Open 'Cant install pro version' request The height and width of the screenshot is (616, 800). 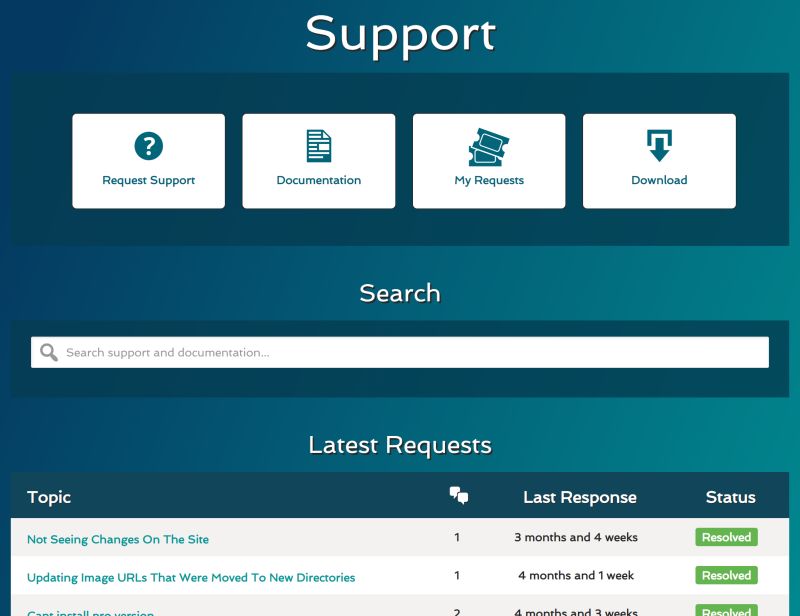tap(90, 612)
